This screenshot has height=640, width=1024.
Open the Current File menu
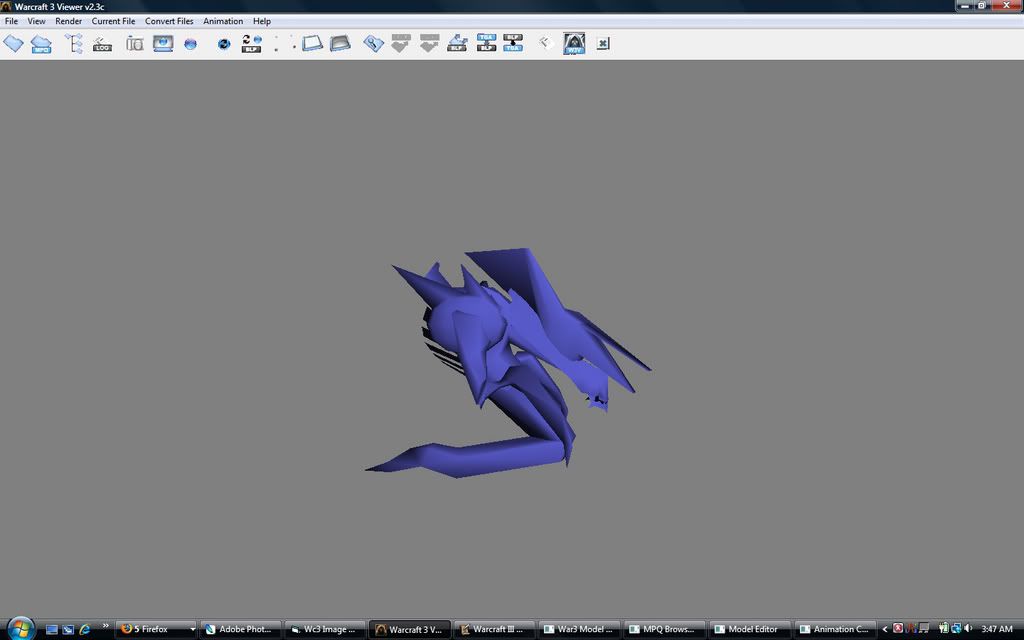(114, 21)
